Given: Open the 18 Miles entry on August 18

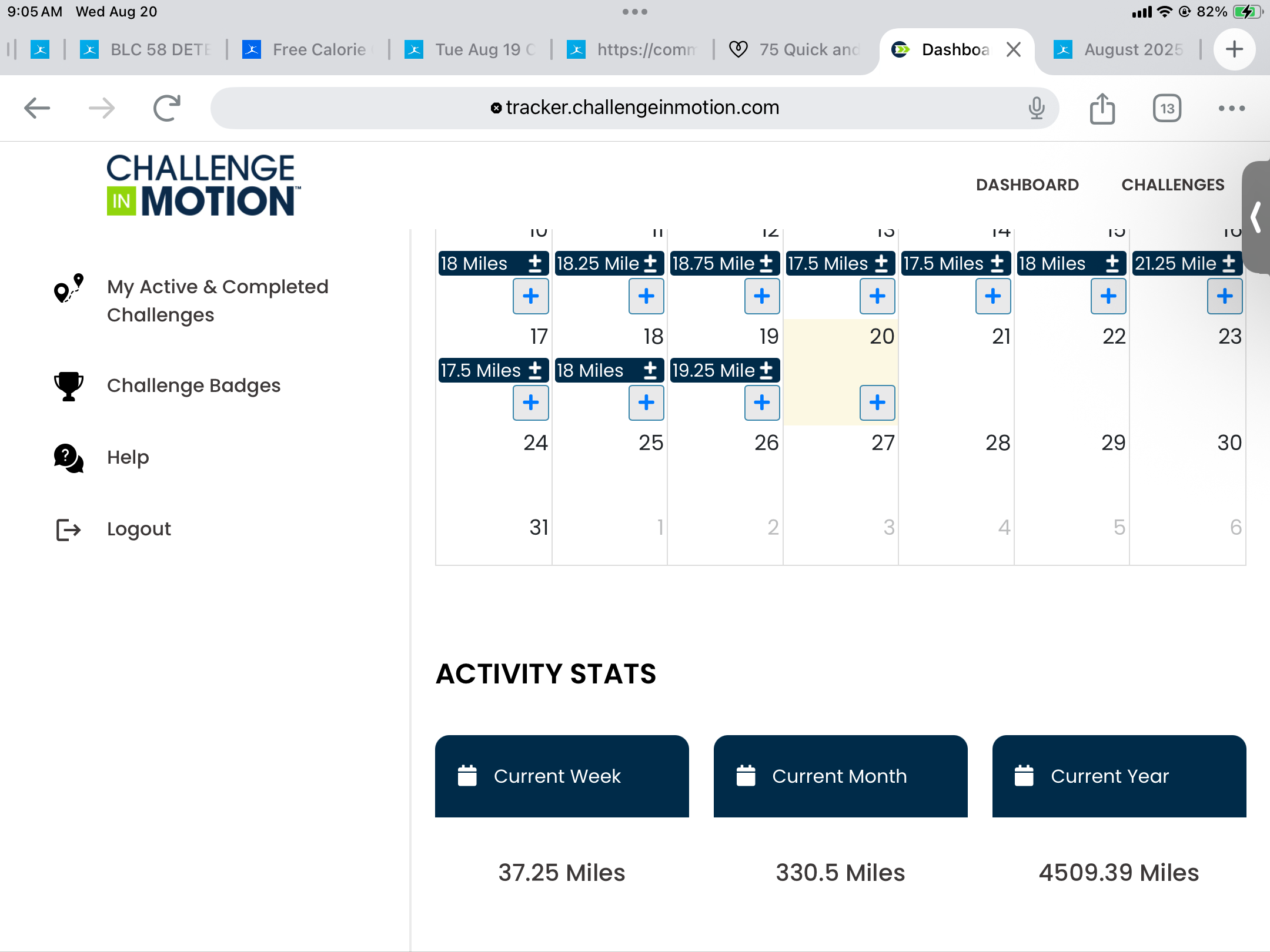Looking at the screenshot, I should [x=609, y=370].
